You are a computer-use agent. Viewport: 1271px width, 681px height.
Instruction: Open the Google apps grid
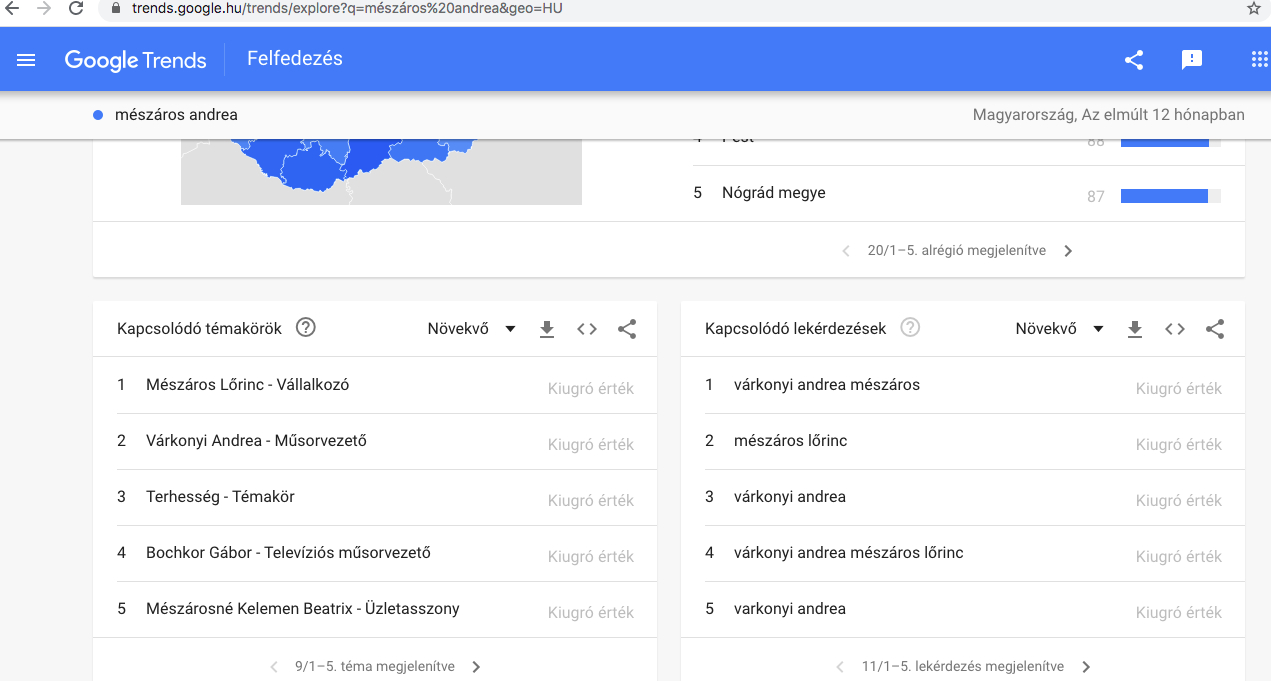coord(1259,60)
